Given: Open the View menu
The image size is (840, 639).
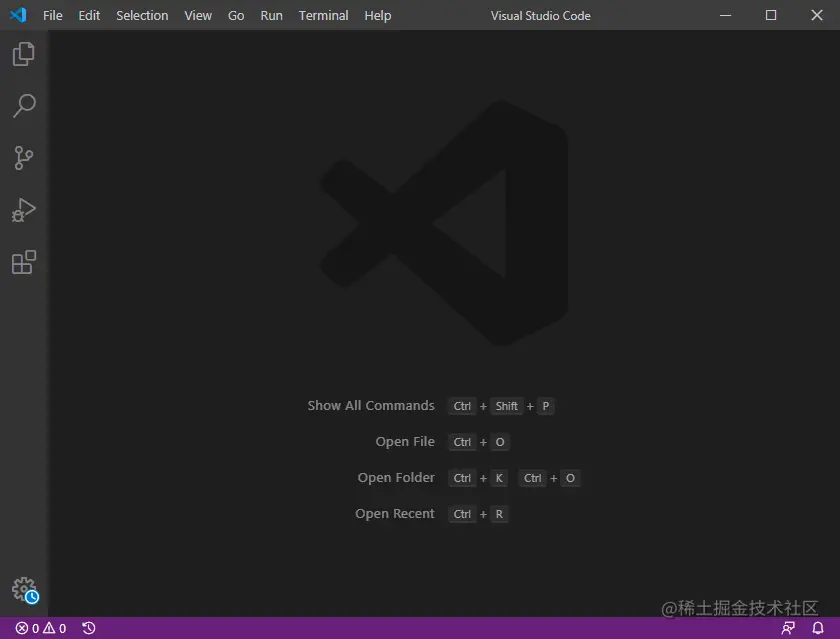Looking at the screenshot, I should [198, 16].
